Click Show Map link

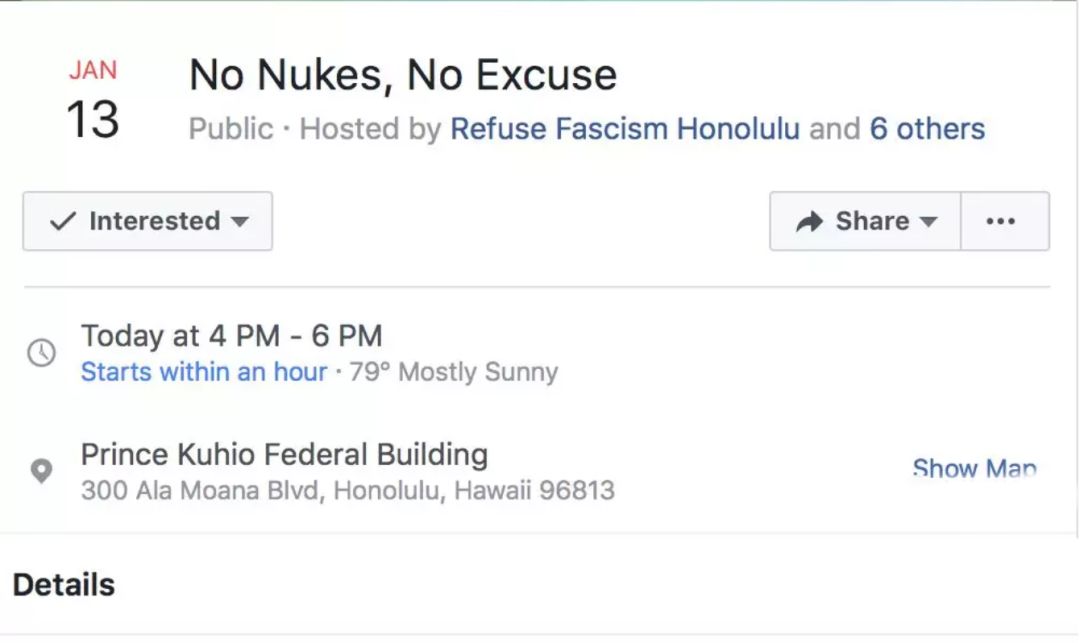[975, 469]
